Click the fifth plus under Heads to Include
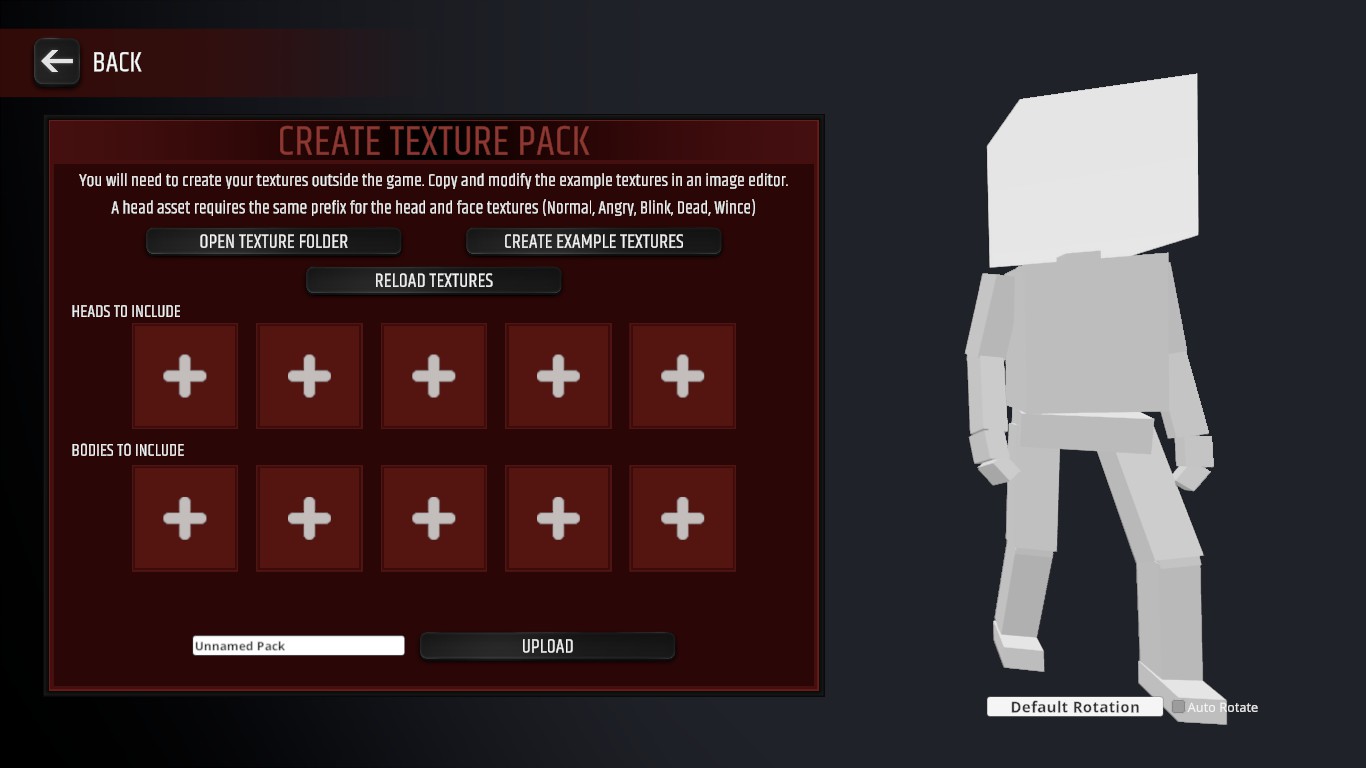This screenshot has height=768, width=1366. (682, 376)
